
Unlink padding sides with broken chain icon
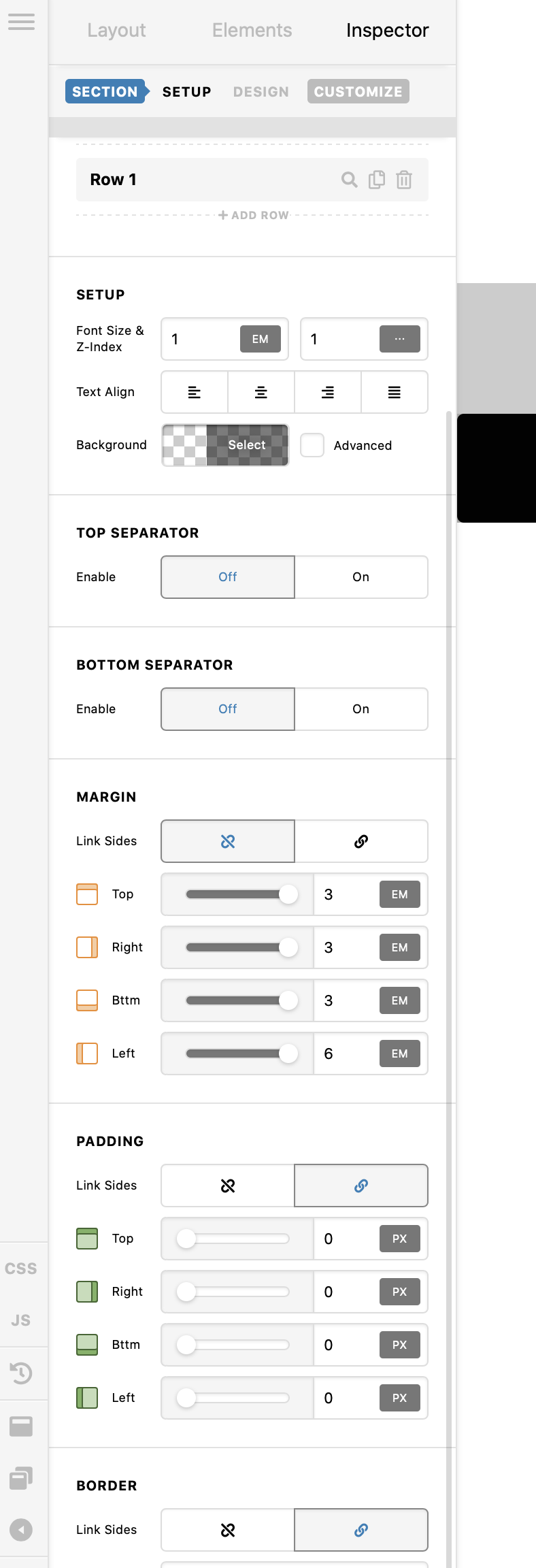[228, 1186]
